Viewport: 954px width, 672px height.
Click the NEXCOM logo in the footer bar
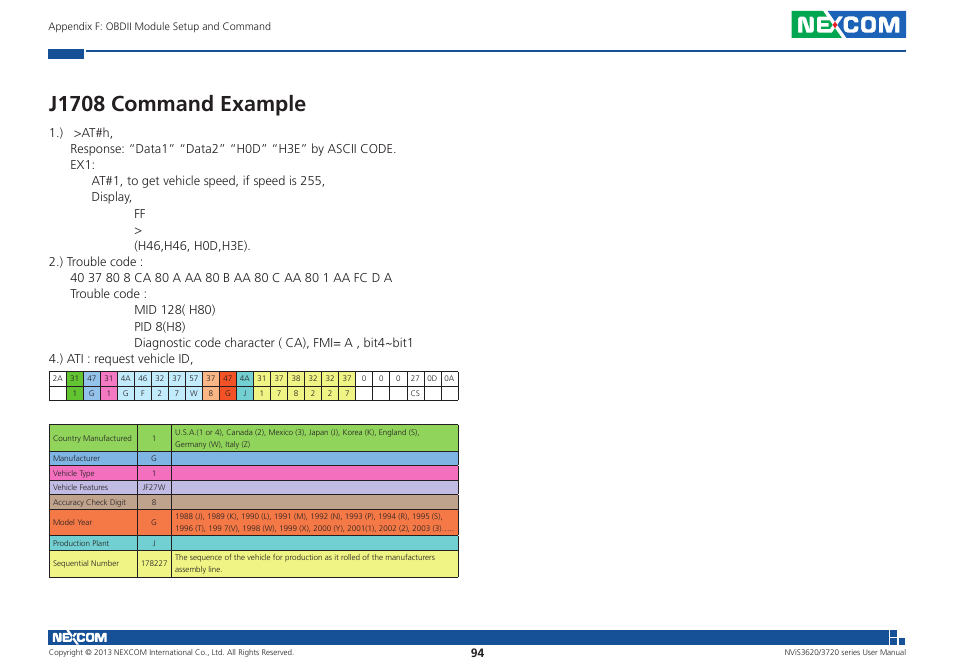point(80,637)
